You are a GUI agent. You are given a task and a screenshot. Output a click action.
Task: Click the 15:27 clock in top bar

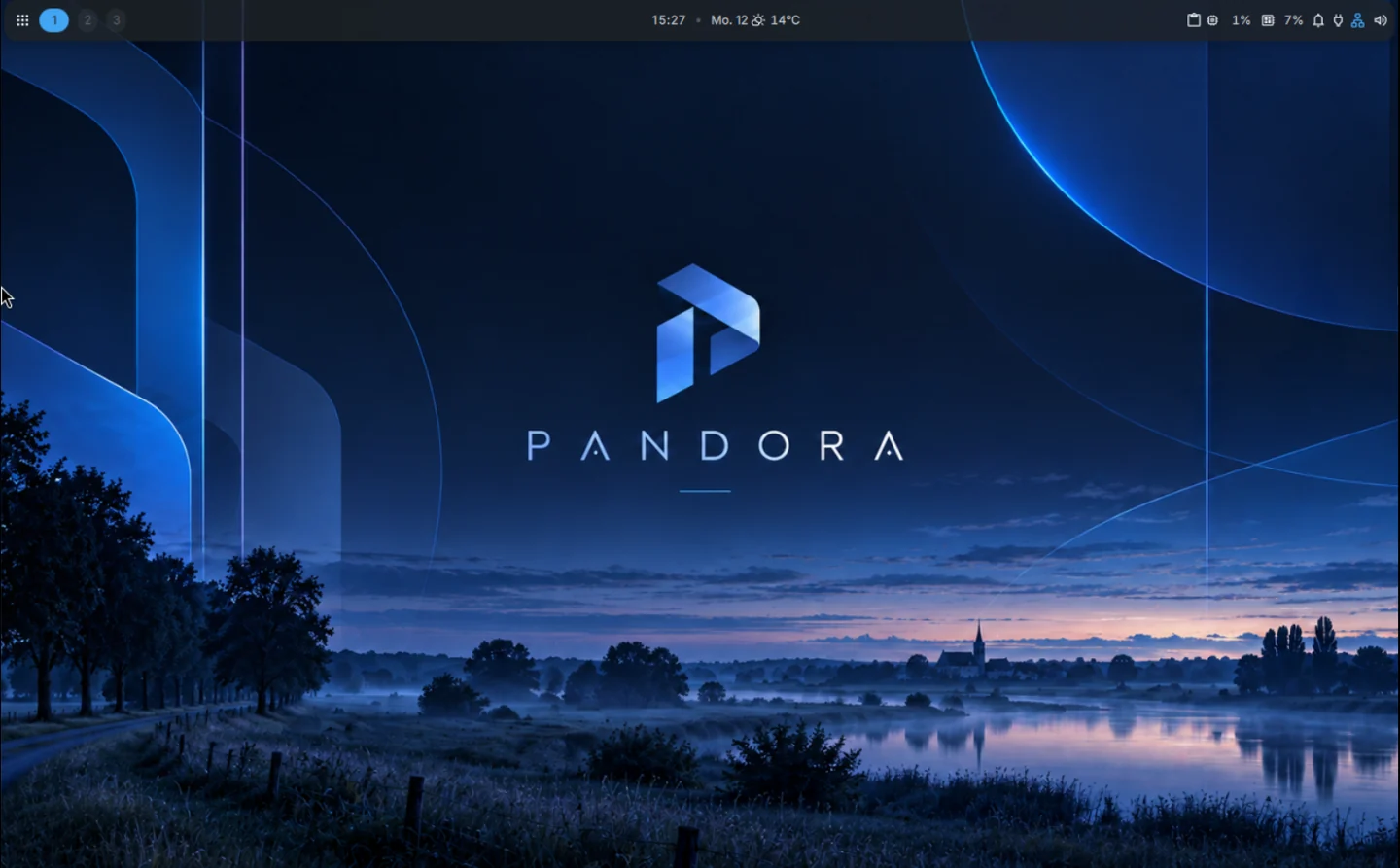(x=669, y=19)
